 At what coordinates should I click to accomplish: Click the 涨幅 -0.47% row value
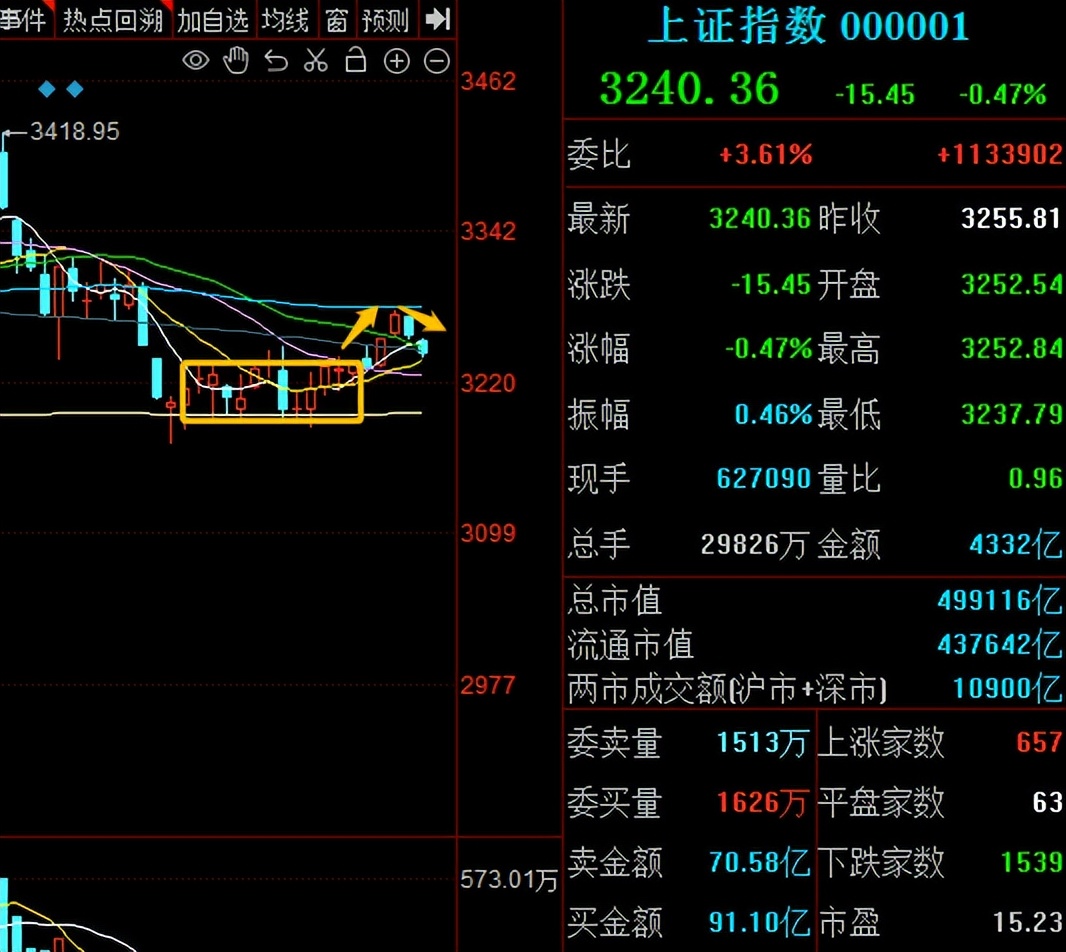[768, 348]
